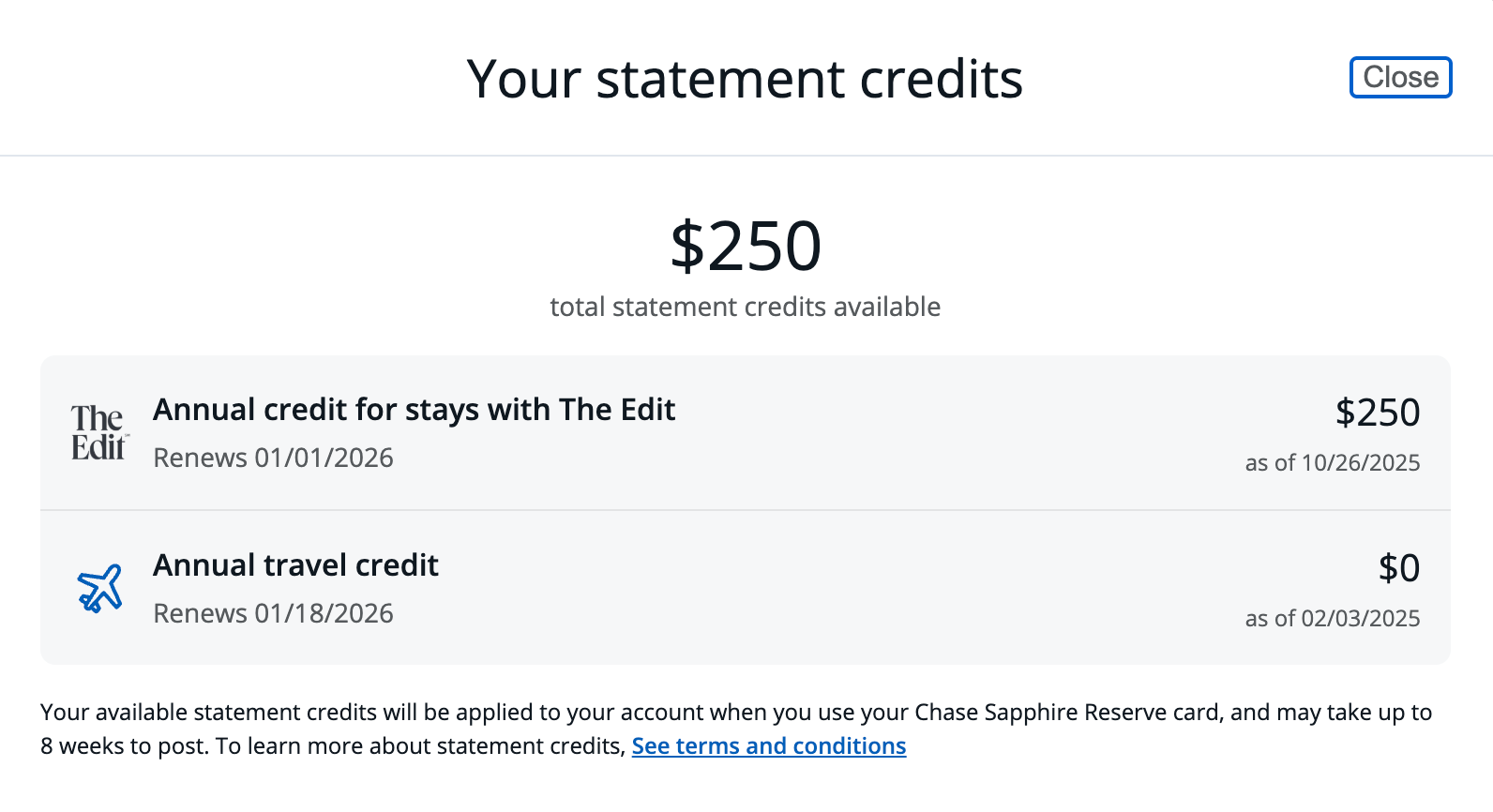The height and width of the screenshot is (812, 1493).
Task: Click the "total statement credits available" label
Action: [745, 307]
